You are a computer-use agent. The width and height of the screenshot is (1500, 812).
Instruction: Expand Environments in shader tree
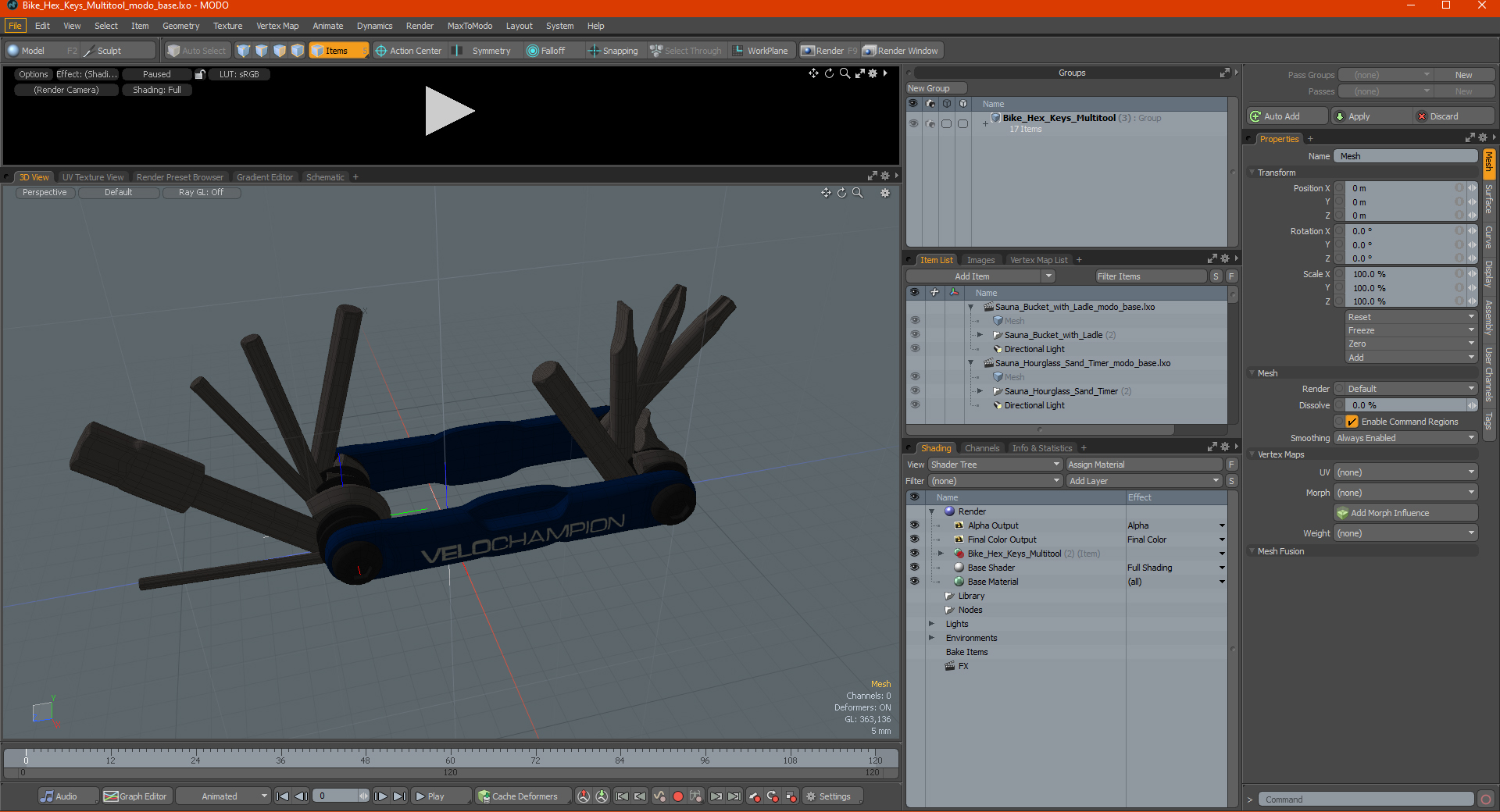click(931, 638)
